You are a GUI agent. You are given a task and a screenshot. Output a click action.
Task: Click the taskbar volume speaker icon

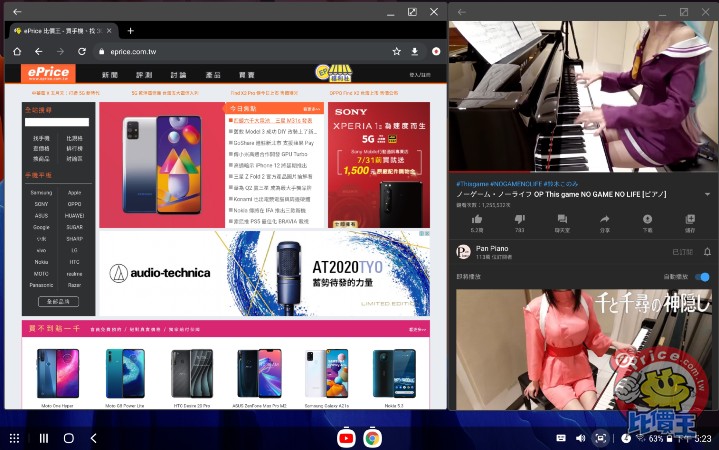(581, 438)
